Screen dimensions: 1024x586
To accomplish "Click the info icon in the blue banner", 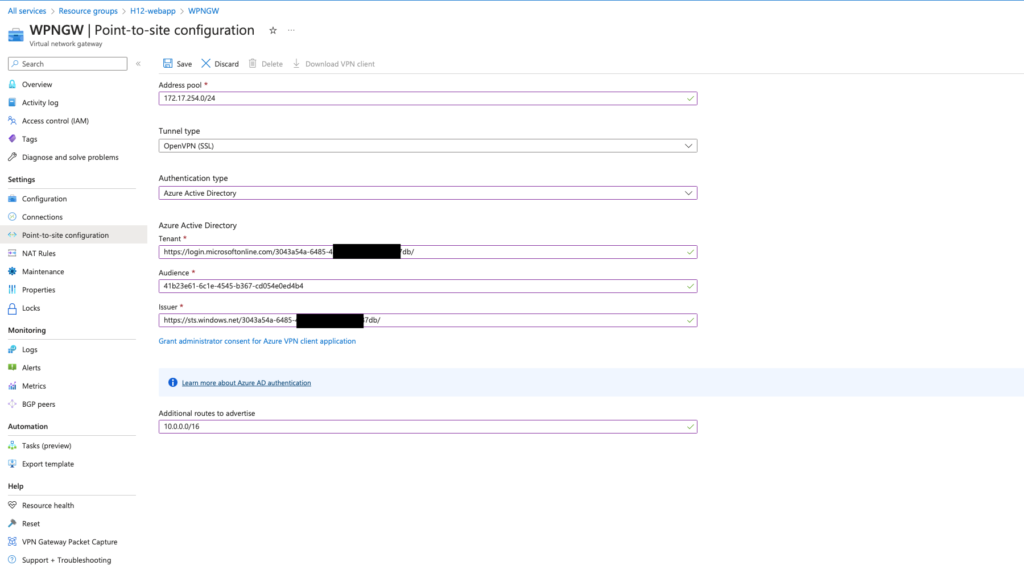I will click(172, 383).
